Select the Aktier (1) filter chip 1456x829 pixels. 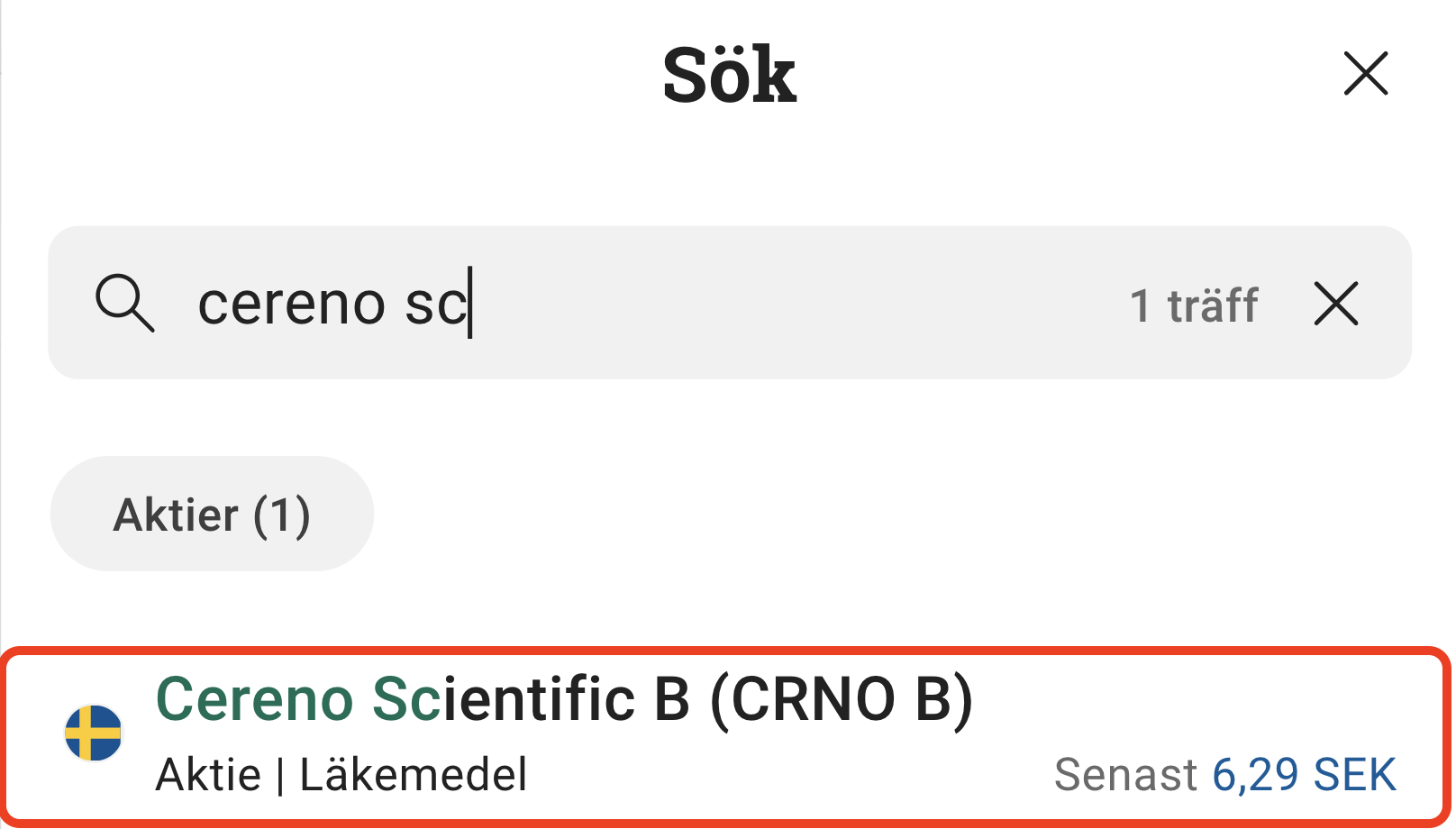click(x=212, y=515)
